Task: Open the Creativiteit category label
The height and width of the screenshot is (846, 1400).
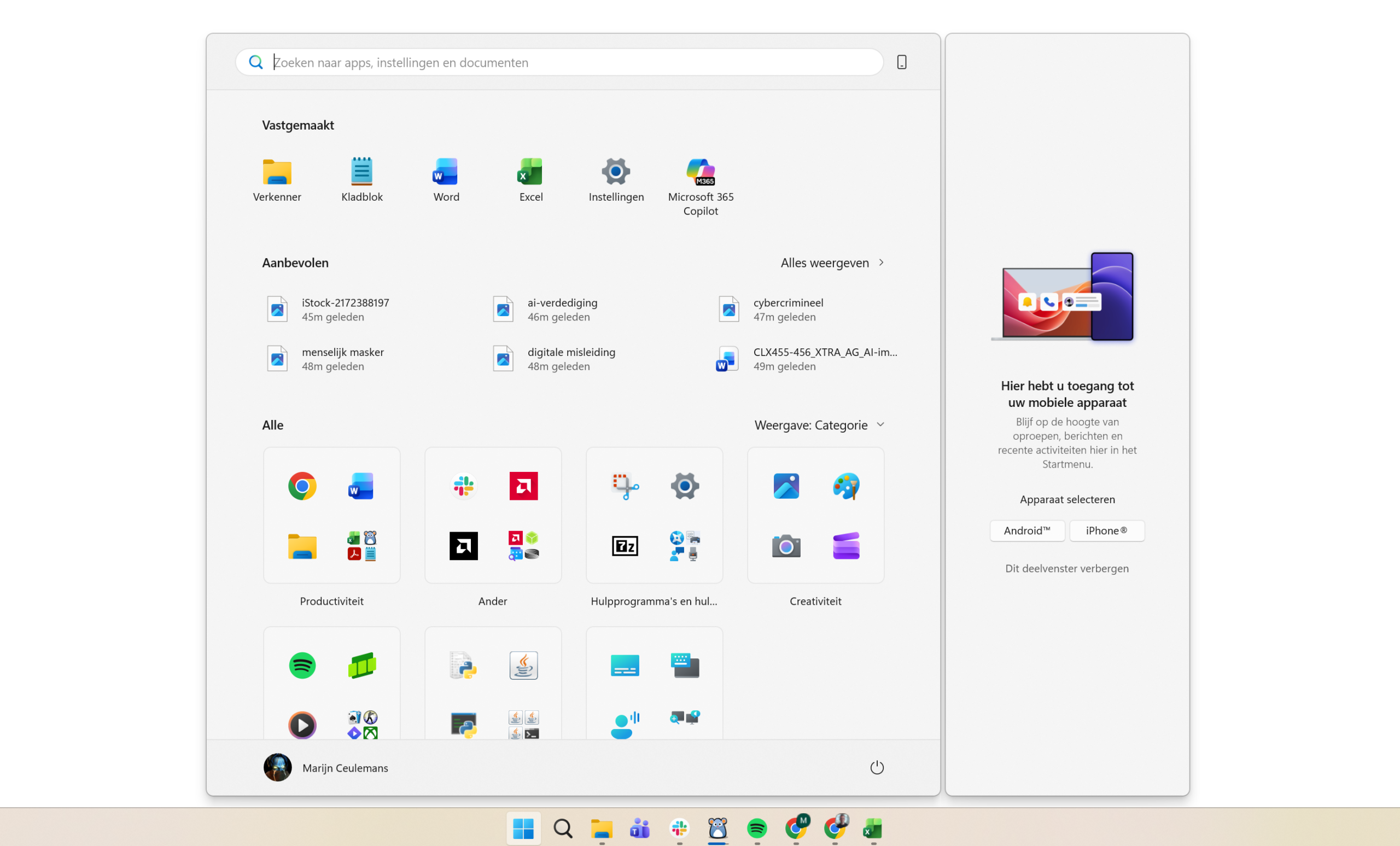Action: tap(815, 601)
